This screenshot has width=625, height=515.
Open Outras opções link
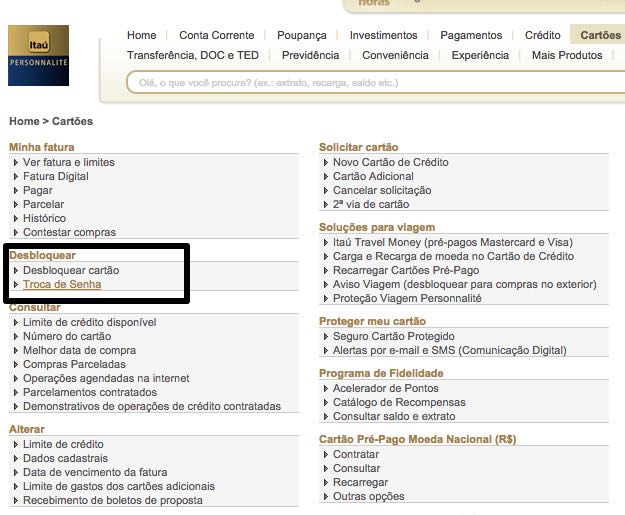click(x=369, y=496)
